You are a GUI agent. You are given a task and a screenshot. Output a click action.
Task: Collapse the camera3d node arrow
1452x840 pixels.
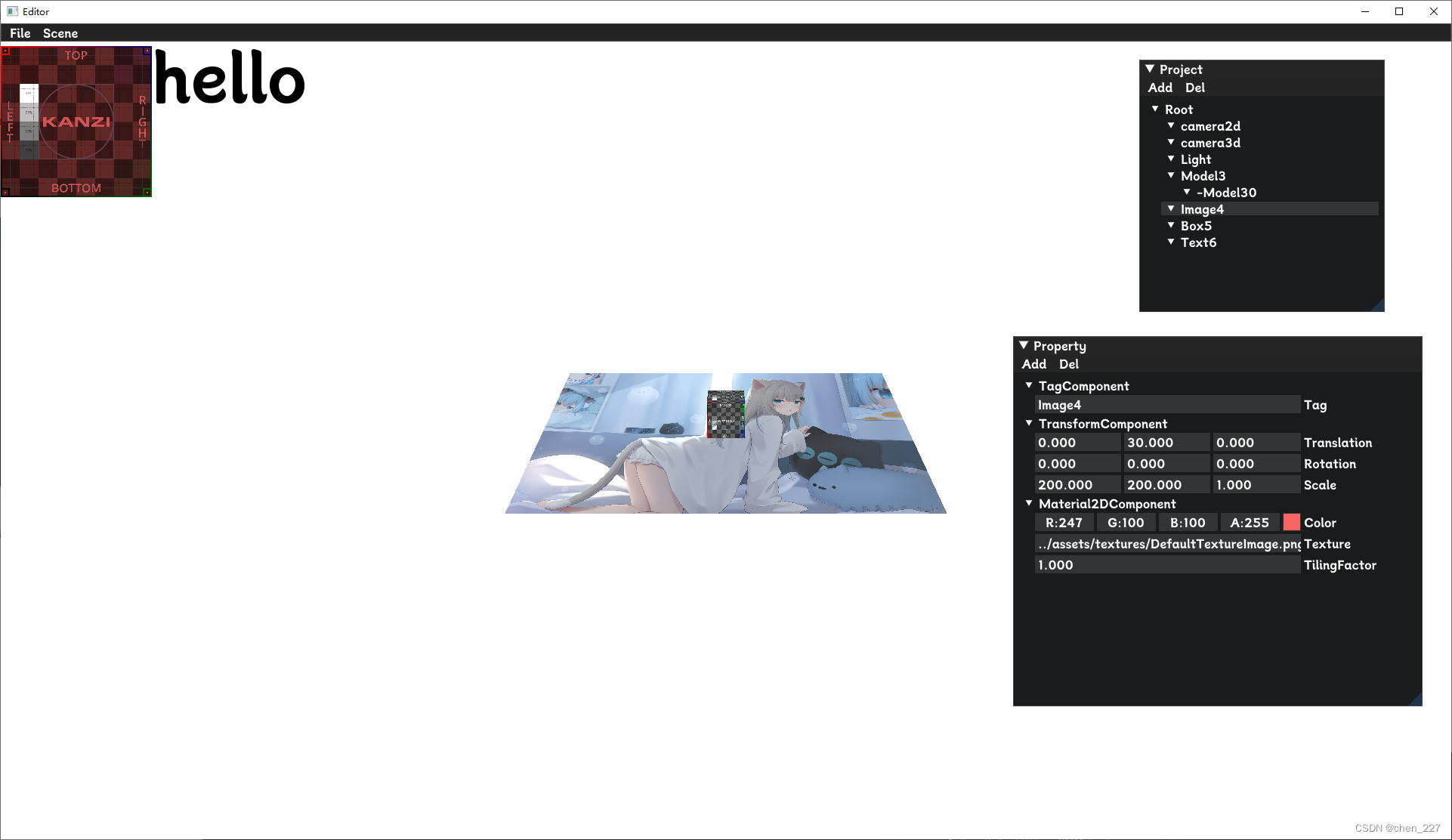pos(1171,142)
